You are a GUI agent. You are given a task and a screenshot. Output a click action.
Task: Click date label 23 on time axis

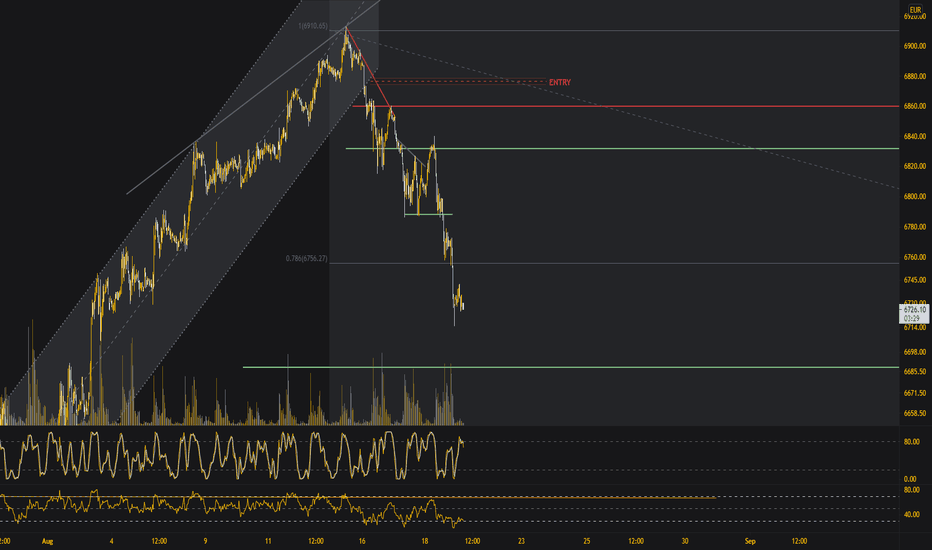pos(521,542)
